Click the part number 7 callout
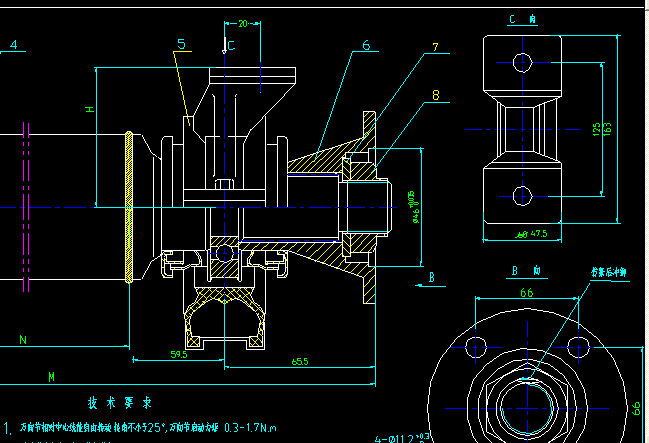 [x=435, y=47]
